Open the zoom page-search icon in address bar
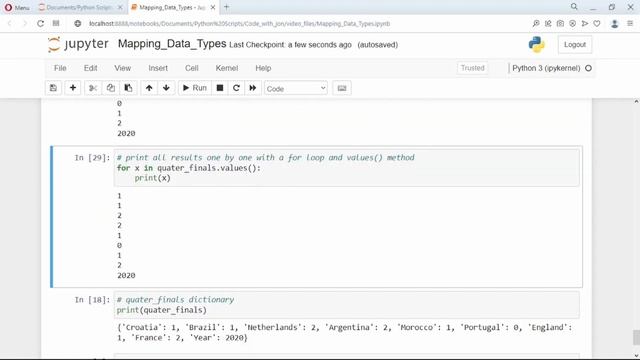 [x=536, y=24]
